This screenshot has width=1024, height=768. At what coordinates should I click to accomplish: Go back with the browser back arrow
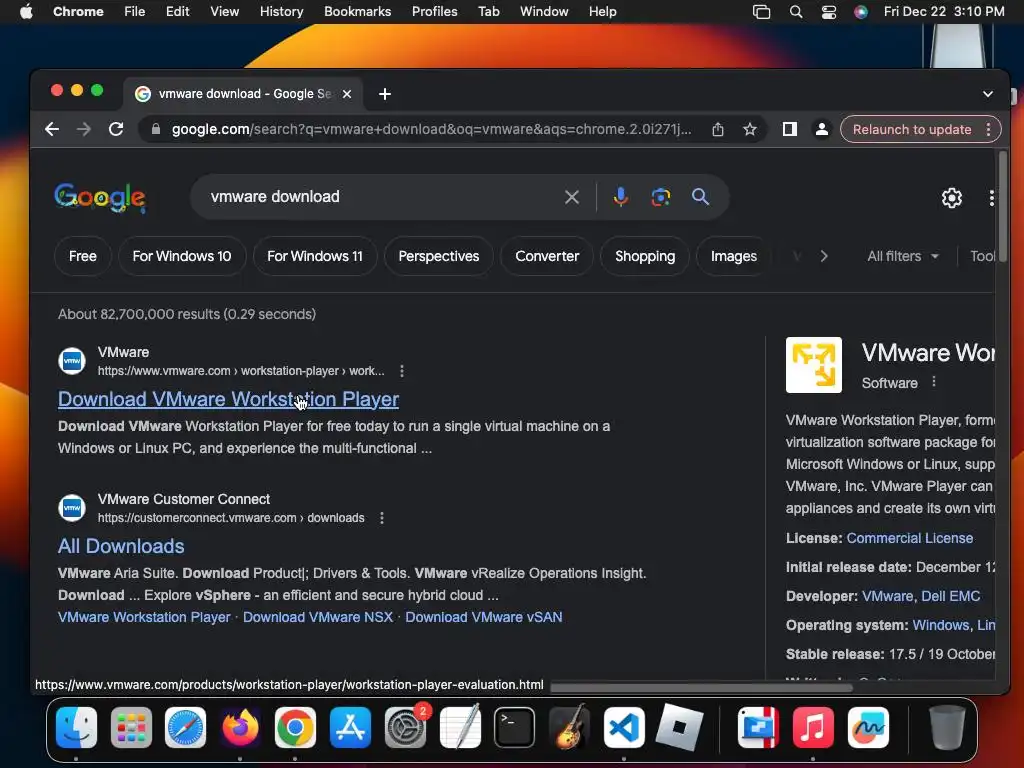pyautogui.click(x=52, y=129)
